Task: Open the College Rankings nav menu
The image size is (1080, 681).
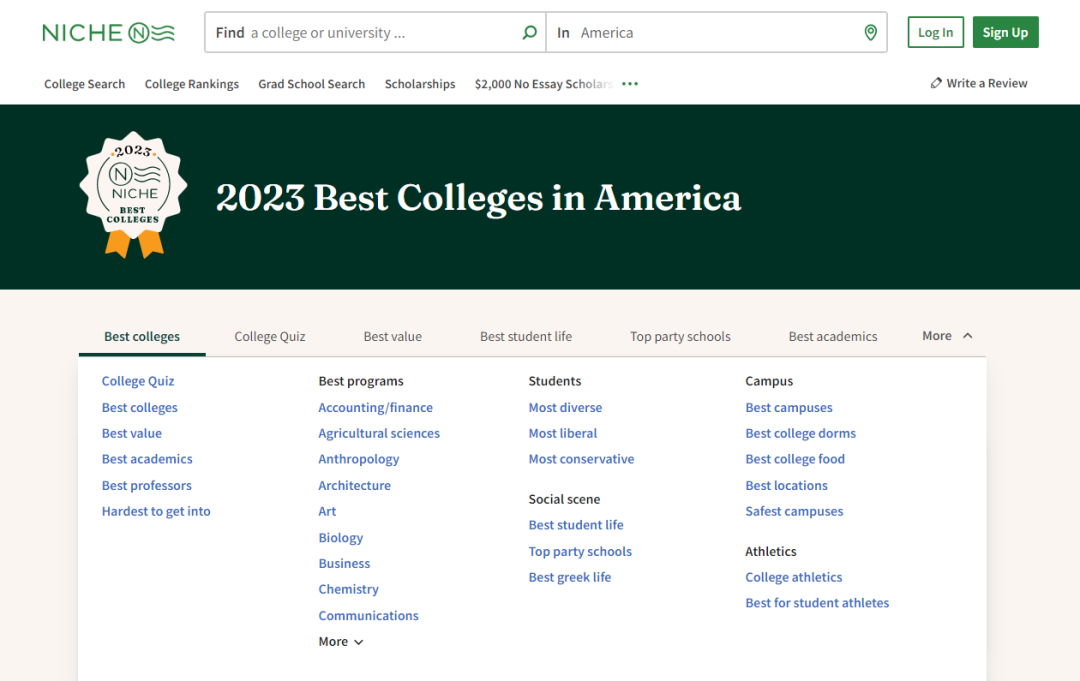Action: coord(192,84)
